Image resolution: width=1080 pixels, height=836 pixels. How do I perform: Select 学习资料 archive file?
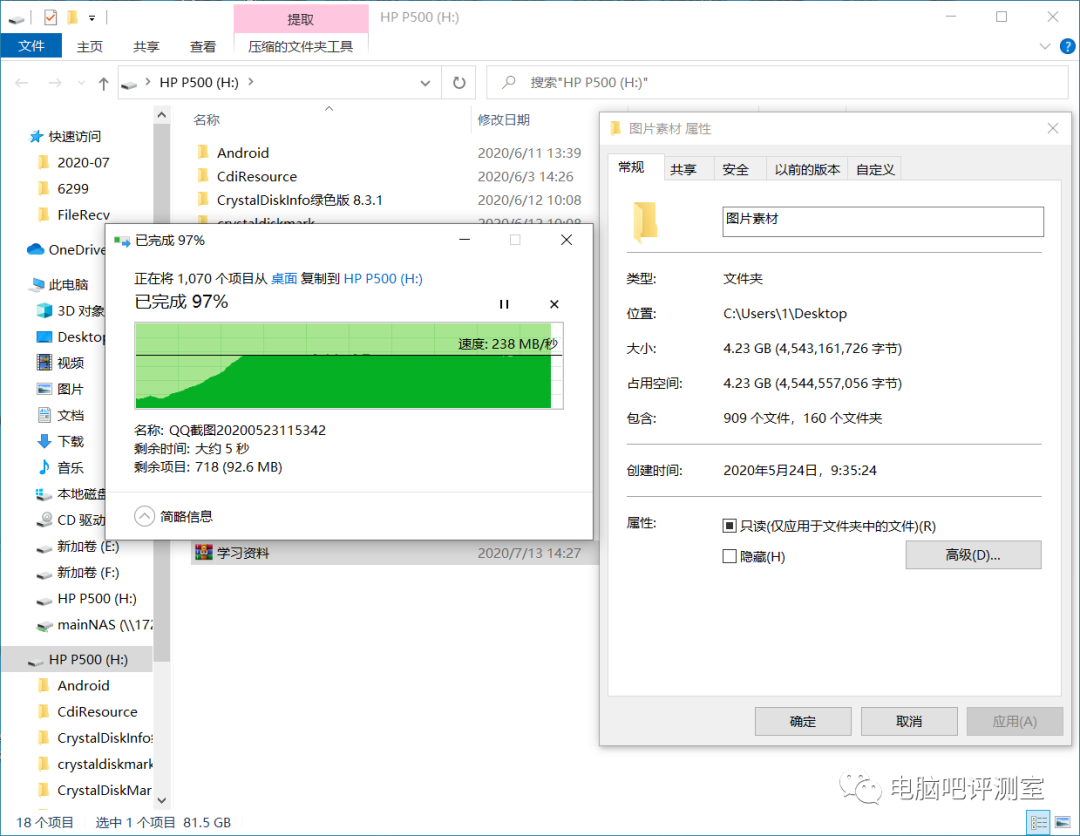[x=242, y=553]
